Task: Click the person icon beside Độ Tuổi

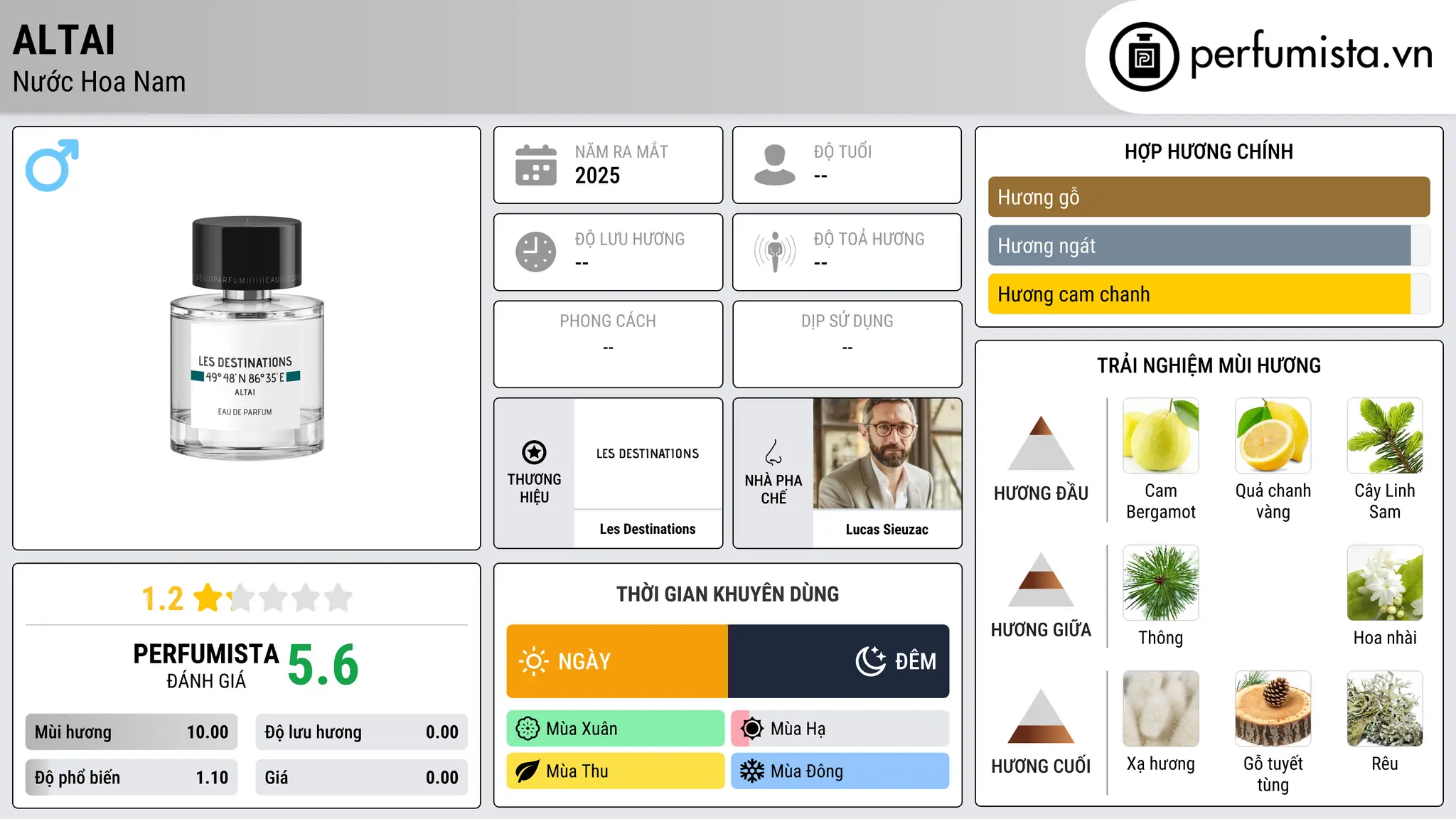Action: pos(774,165)
